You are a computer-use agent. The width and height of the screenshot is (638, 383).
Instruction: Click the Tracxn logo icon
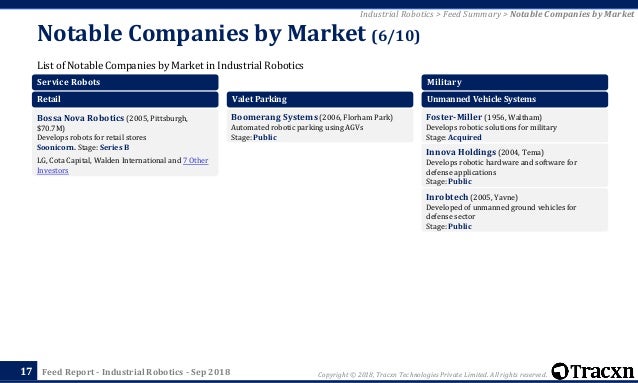(560, 371)
